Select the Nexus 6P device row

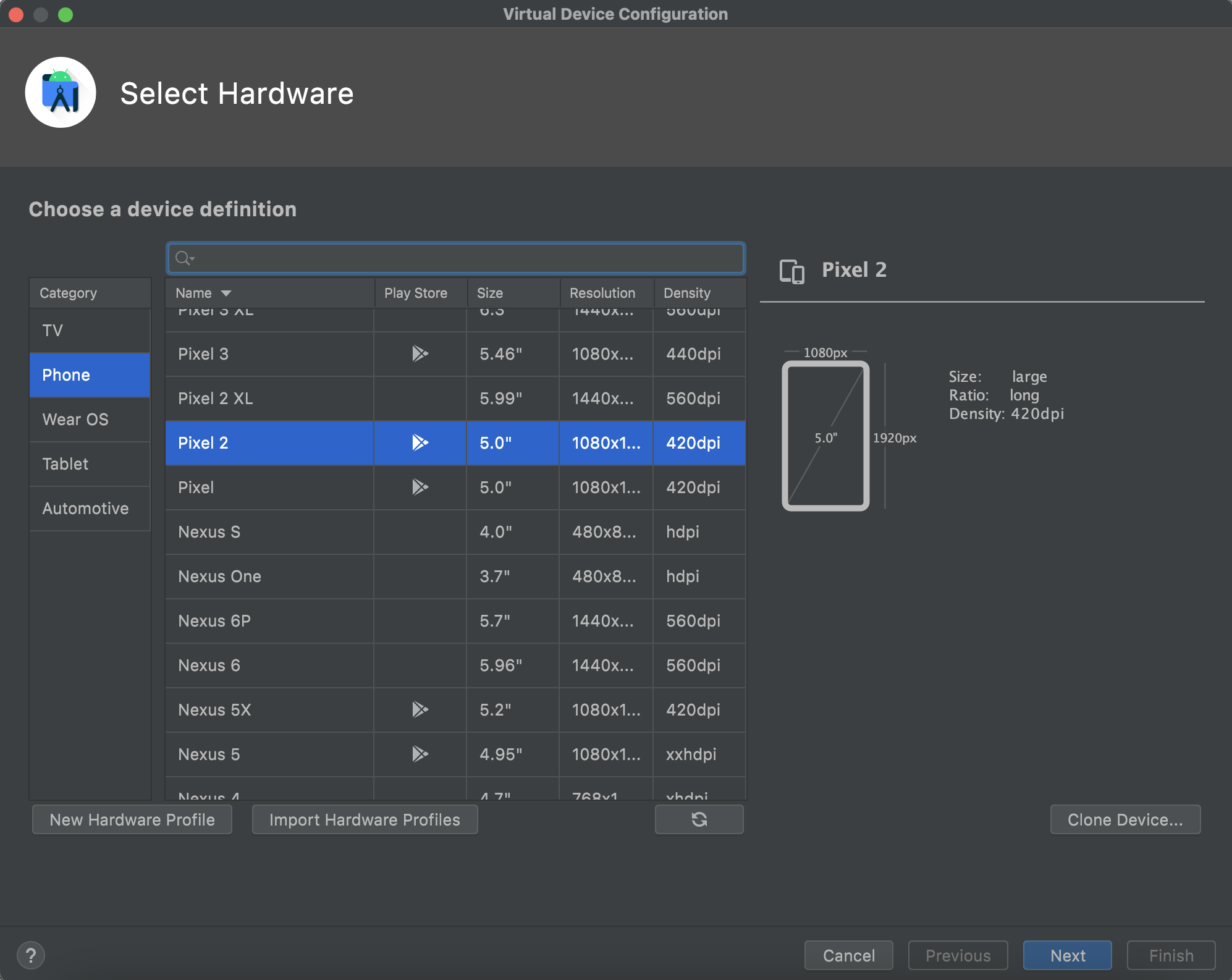pyautogui.click(x=455, y=620)
